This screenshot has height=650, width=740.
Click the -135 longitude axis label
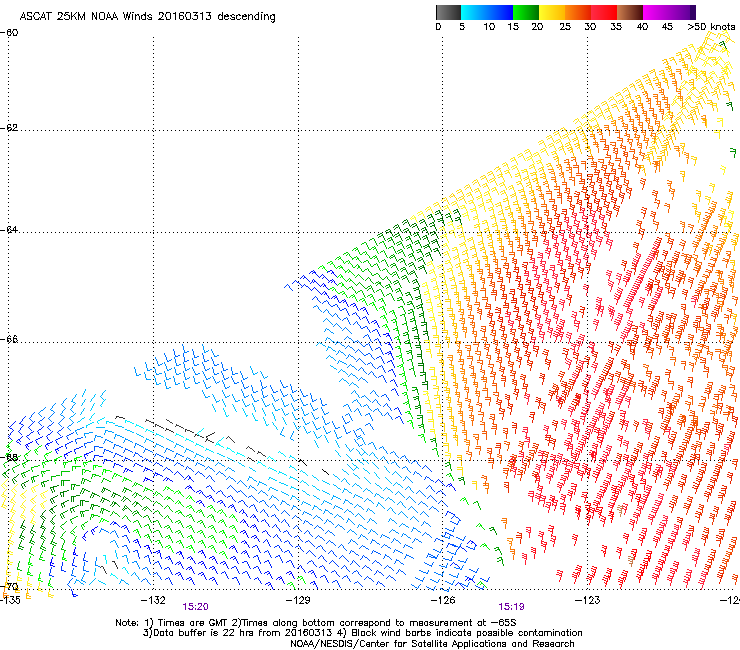pyautogui.click(x=10, y=600)
